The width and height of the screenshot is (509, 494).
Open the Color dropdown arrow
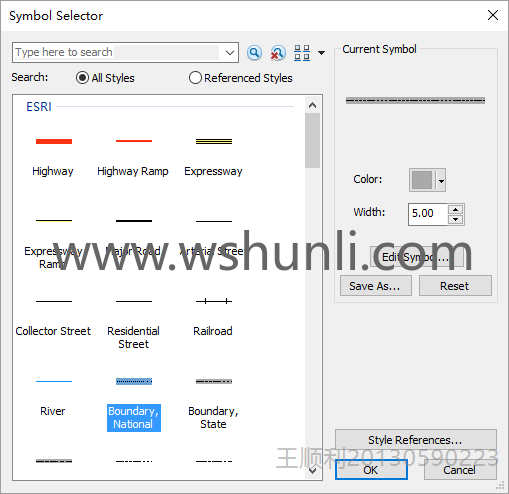click(x=441, y=180)
